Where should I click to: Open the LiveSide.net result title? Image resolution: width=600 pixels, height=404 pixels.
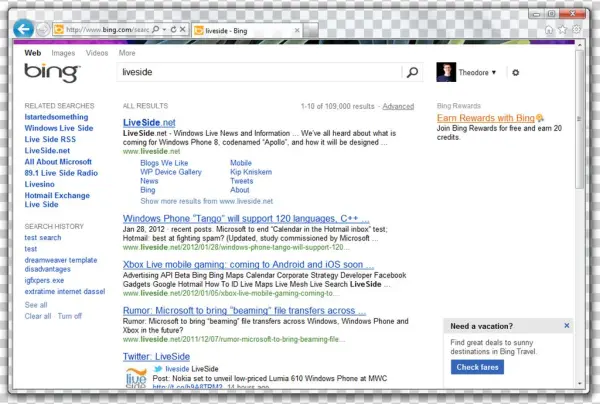tap(149, 123)
